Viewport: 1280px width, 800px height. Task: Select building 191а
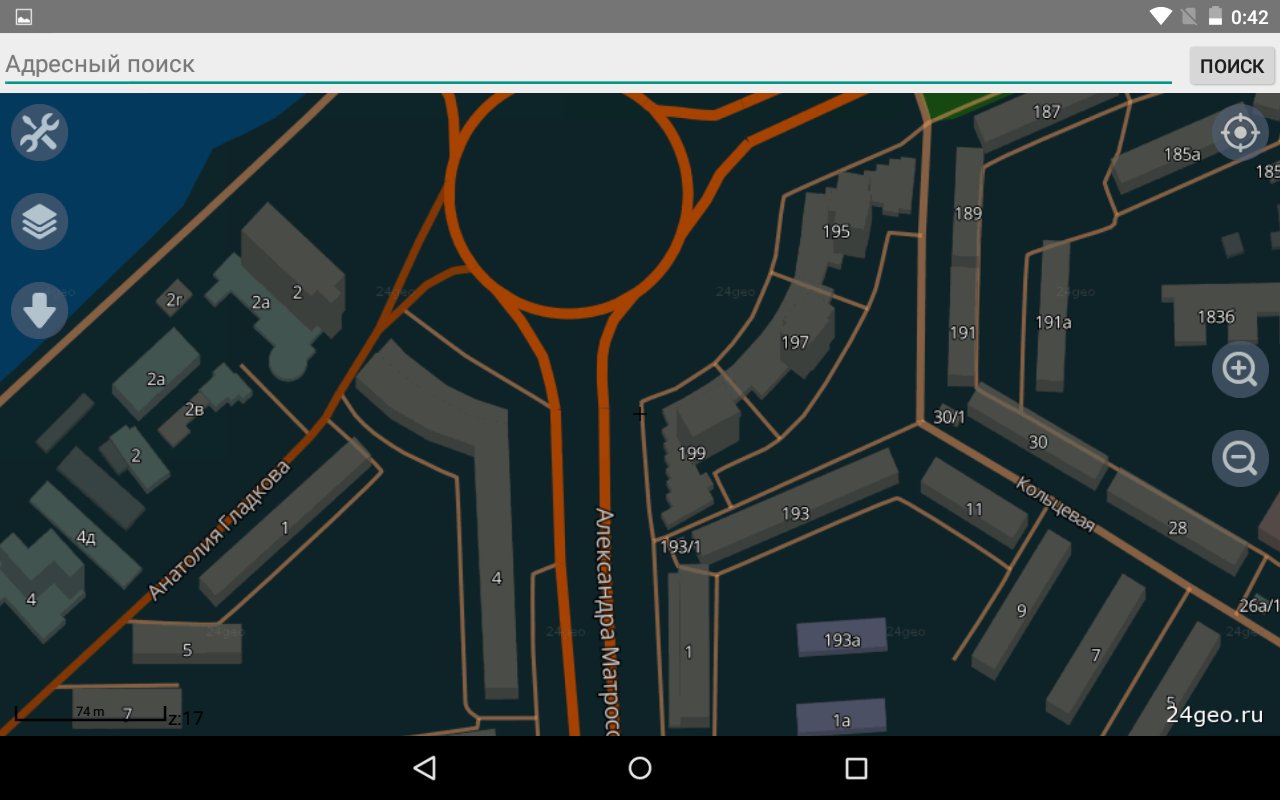pyautogui.click(x=1053, y=322)
